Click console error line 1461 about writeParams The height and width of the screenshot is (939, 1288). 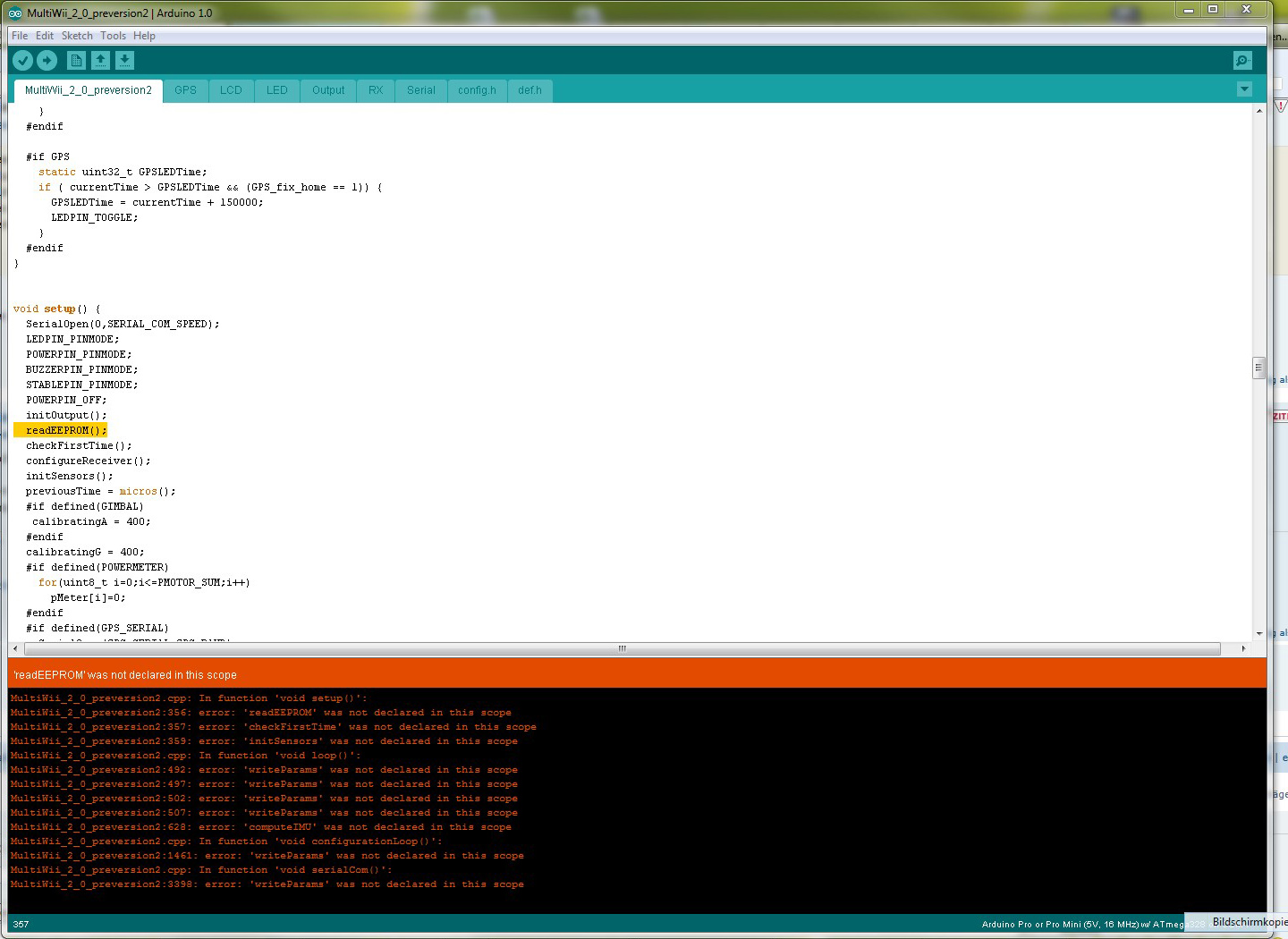point(267,856)
